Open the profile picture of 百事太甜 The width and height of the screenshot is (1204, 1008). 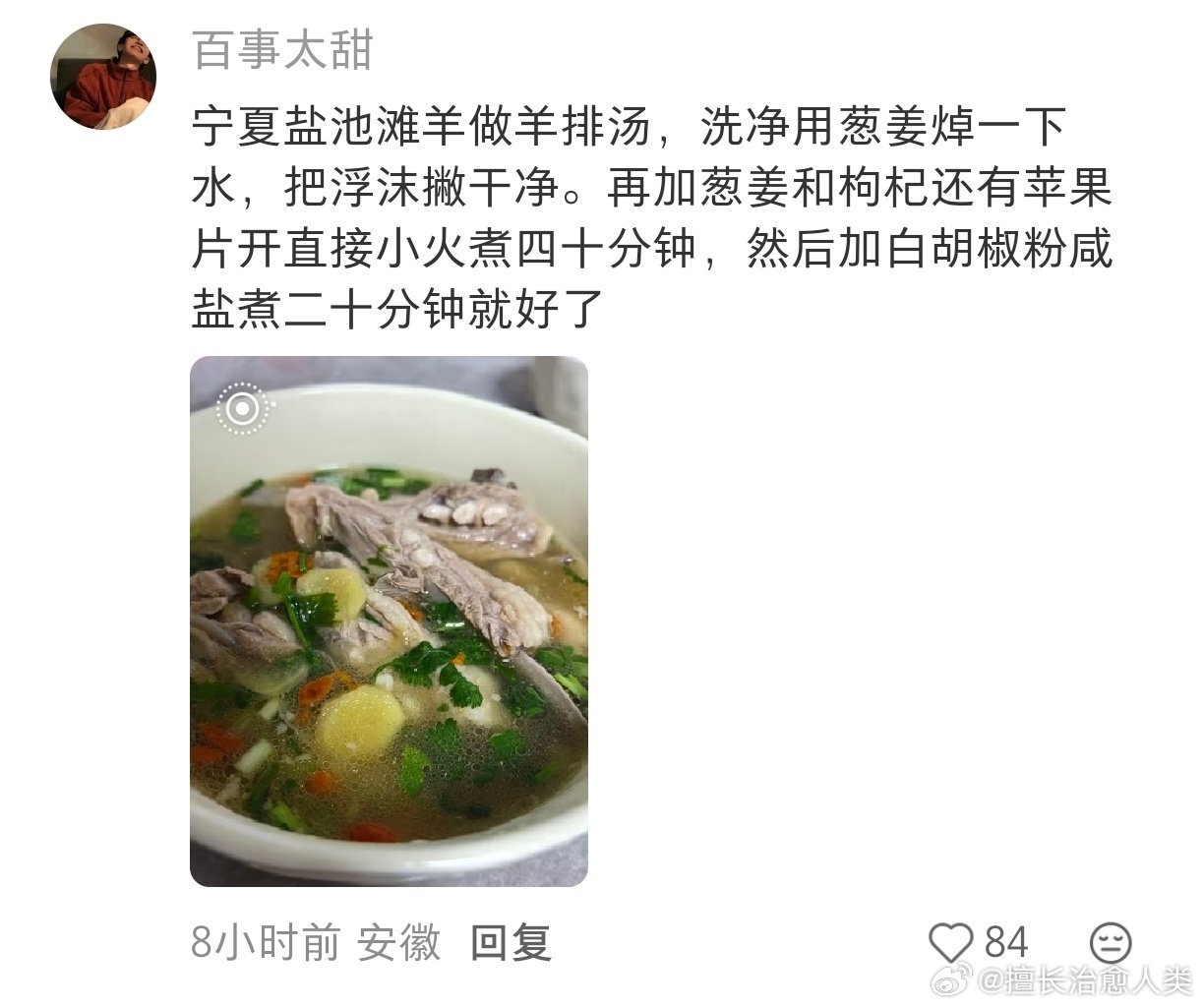tap(103, 77)
